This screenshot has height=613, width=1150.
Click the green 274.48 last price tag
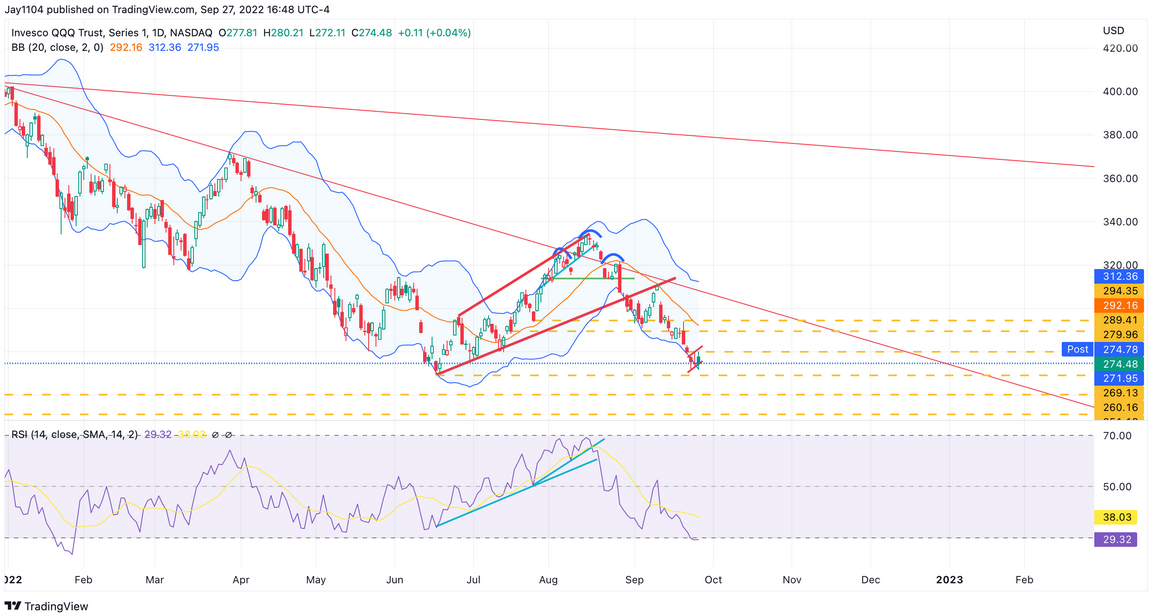1120,364
